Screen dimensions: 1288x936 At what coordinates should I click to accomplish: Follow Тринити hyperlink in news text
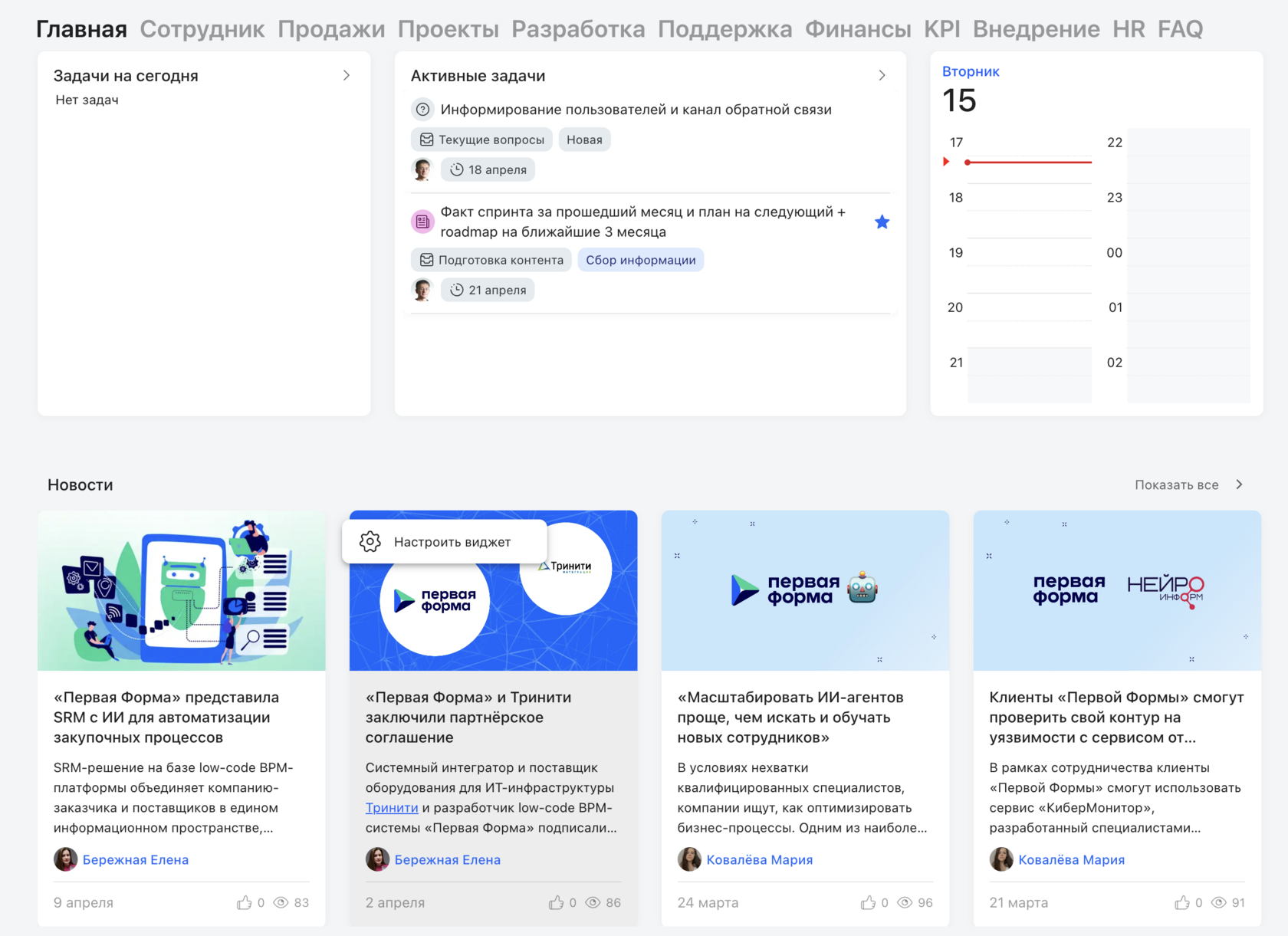392,808
